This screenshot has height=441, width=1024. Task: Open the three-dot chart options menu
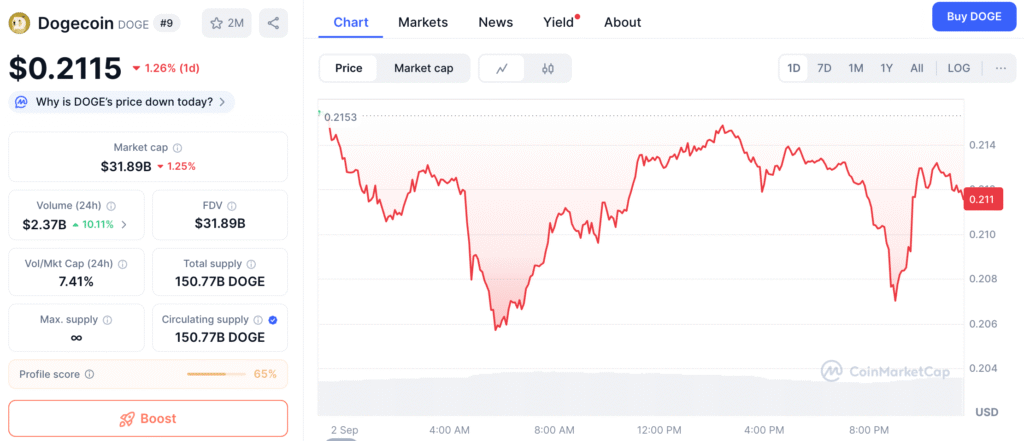point(1000,68)
